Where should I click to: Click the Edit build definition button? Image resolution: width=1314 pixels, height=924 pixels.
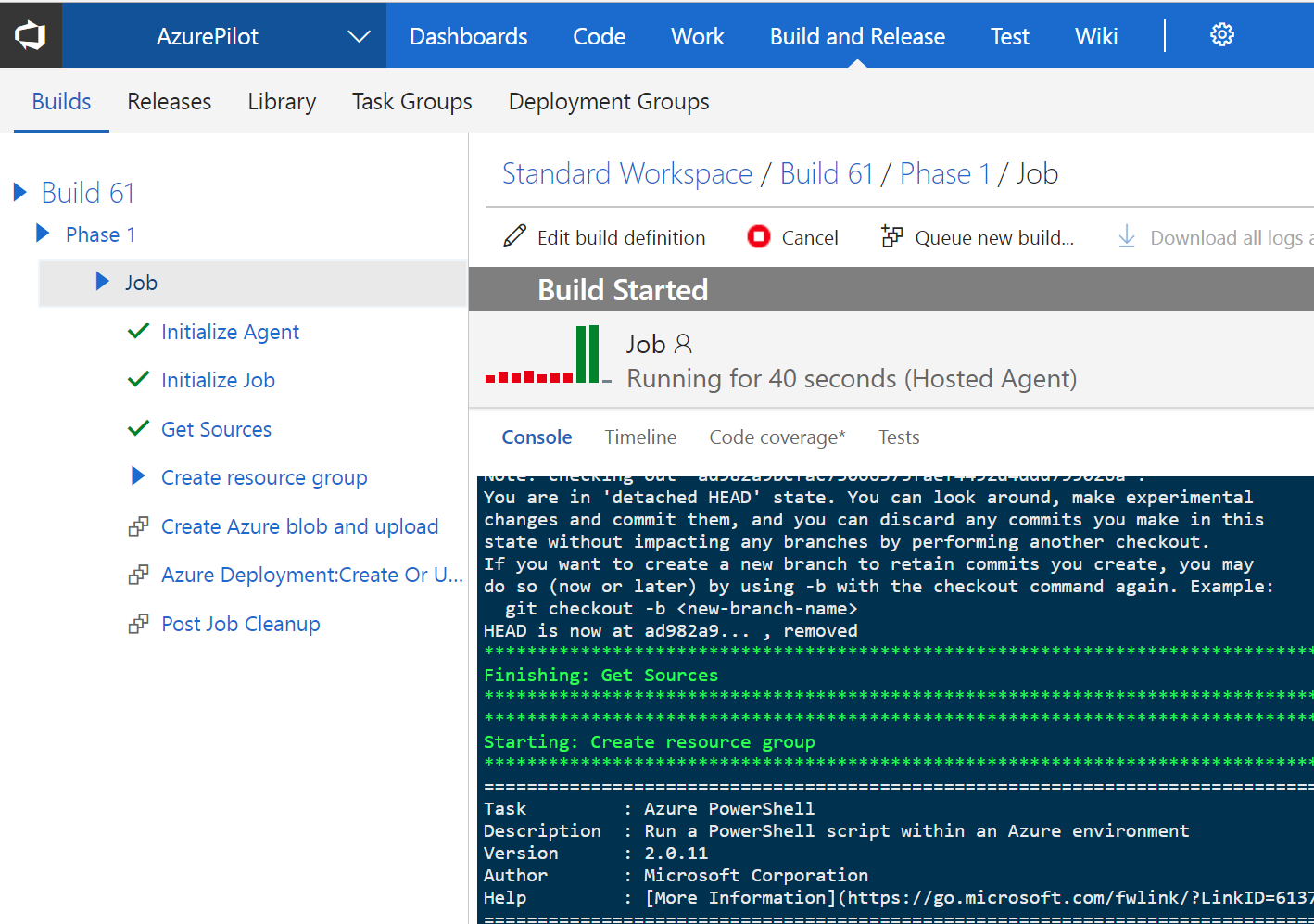[604, 237]
